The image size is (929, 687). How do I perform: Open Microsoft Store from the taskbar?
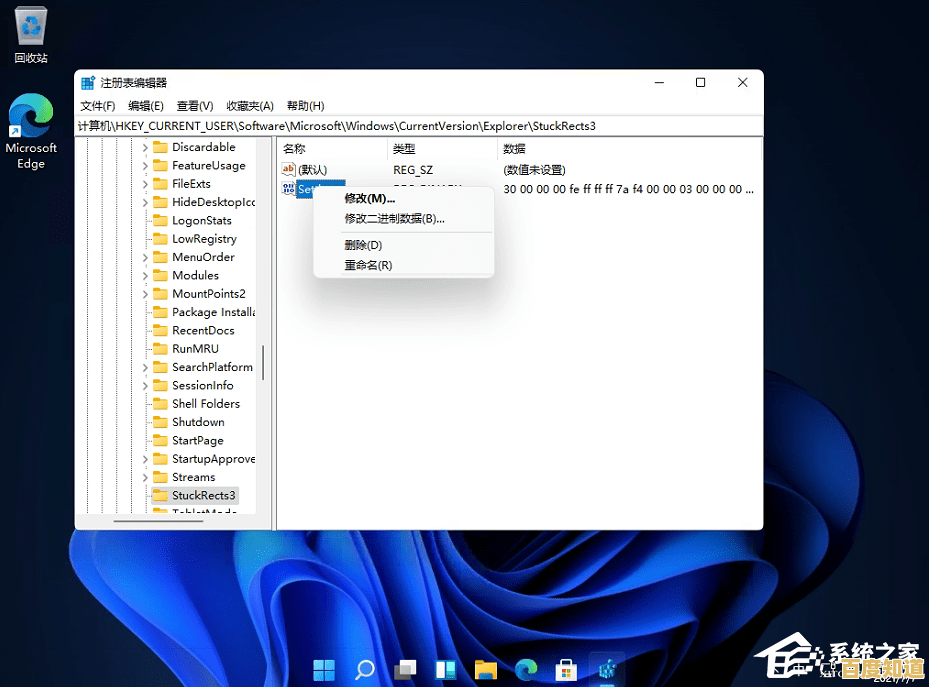pyautogui.click(x=566, y=669)
